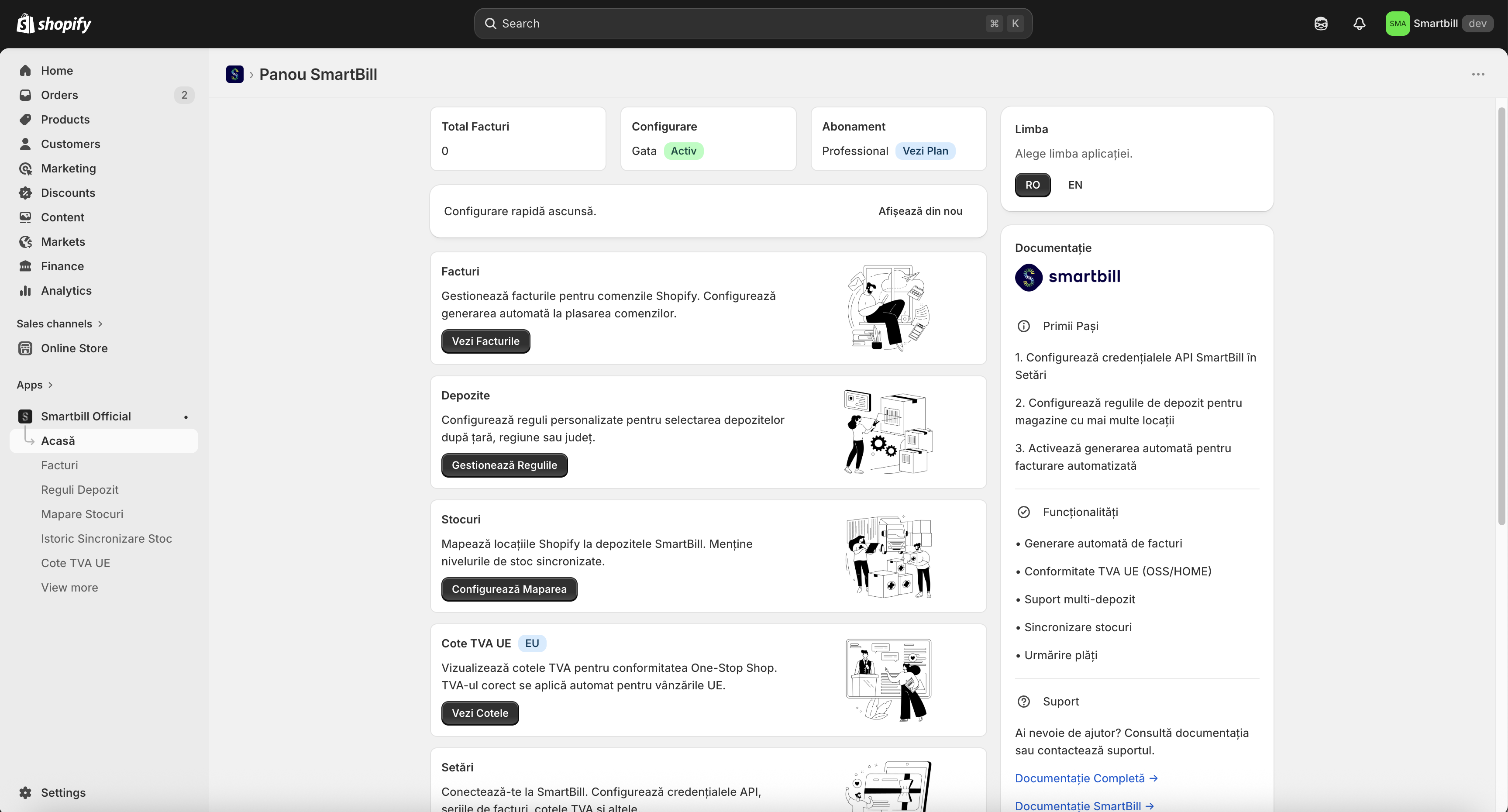
Task: Click the Urmărire plăți bullet
Action: pos(1057,656)
